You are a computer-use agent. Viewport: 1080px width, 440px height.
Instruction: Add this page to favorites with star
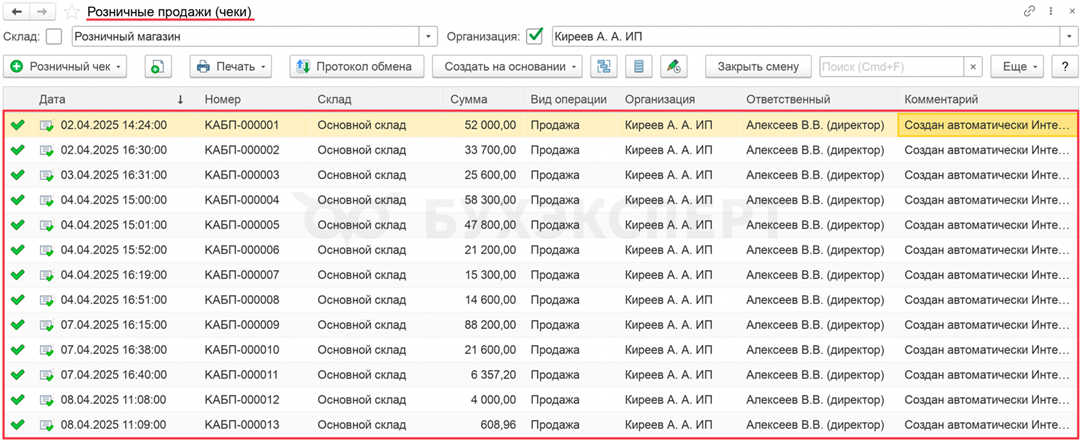point(71,12)
